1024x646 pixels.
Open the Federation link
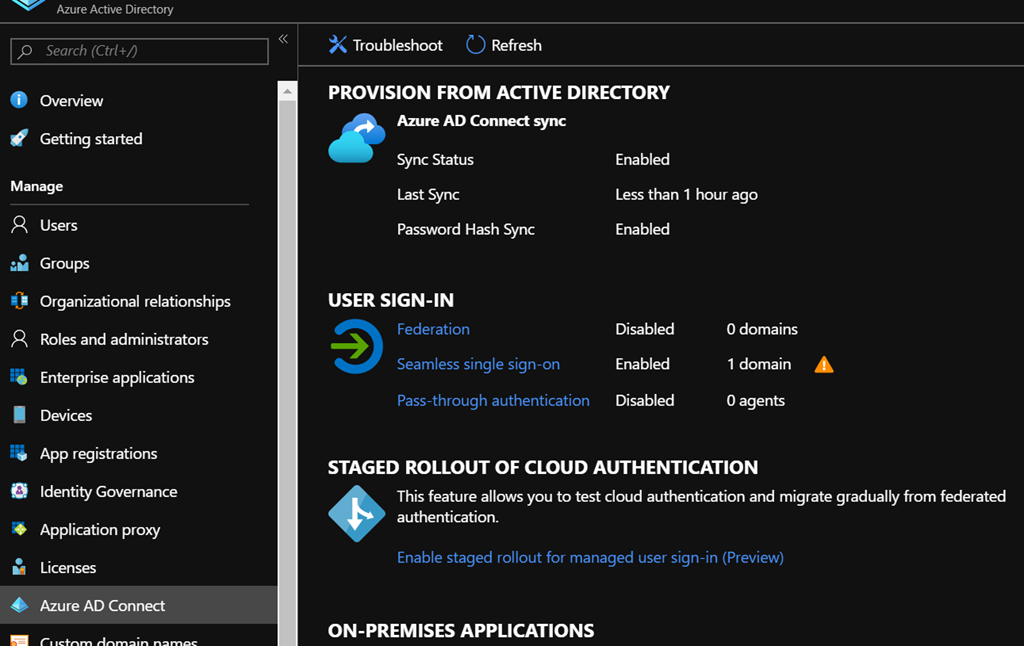[433, 329]
